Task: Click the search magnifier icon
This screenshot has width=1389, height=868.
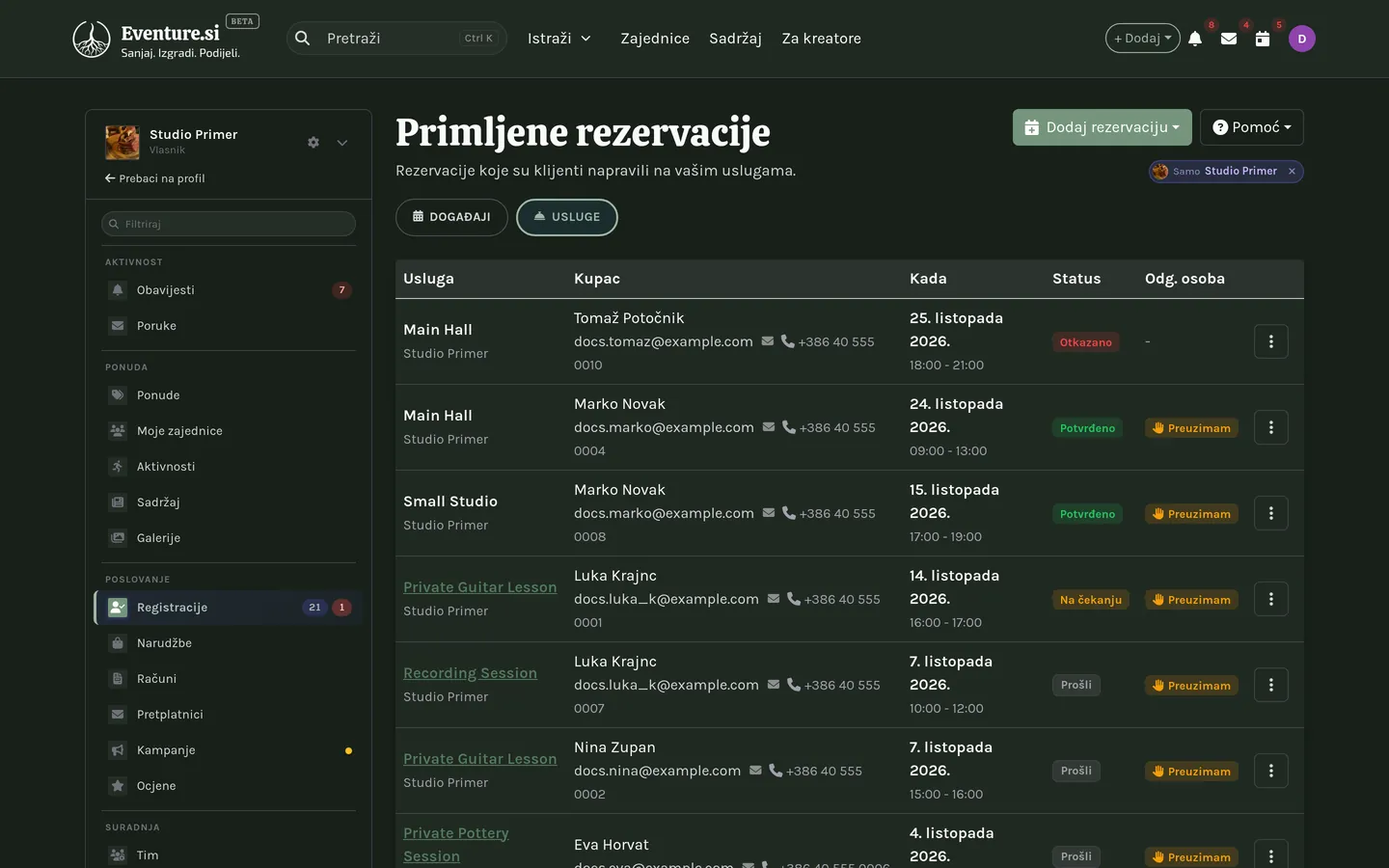Action: [x=303, y=39]
